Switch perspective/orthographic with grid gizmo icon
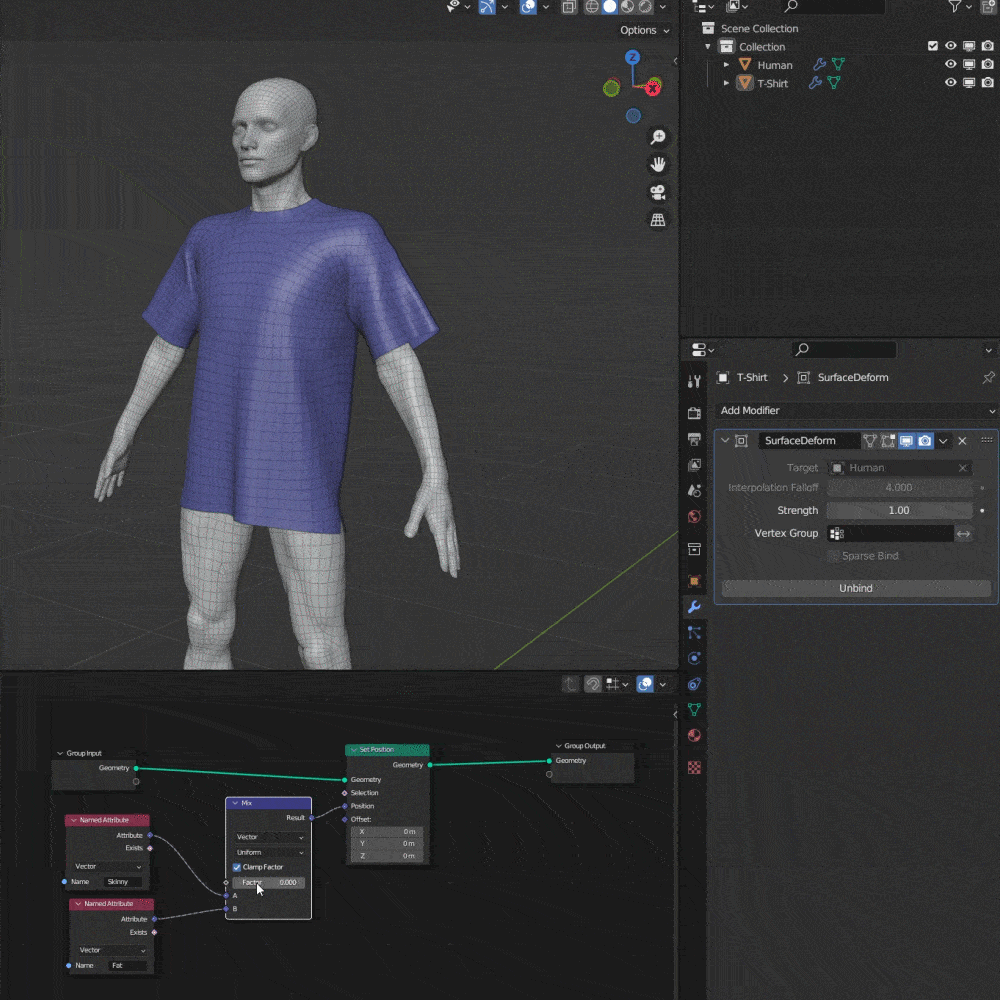 [658, 220]
